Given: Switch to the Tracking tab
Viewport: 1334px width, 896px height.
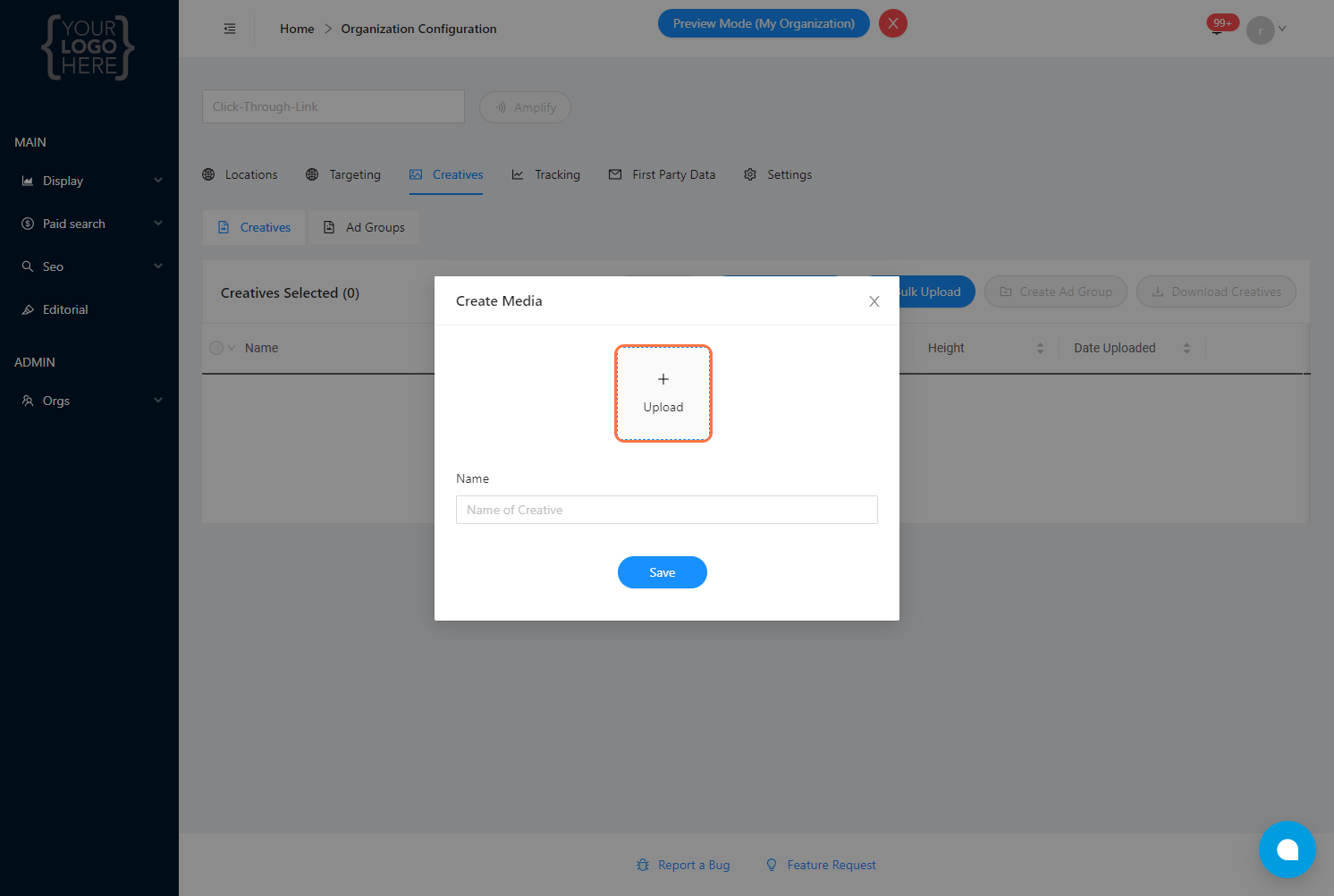Looking at the screenshot, I should [545, 174].
